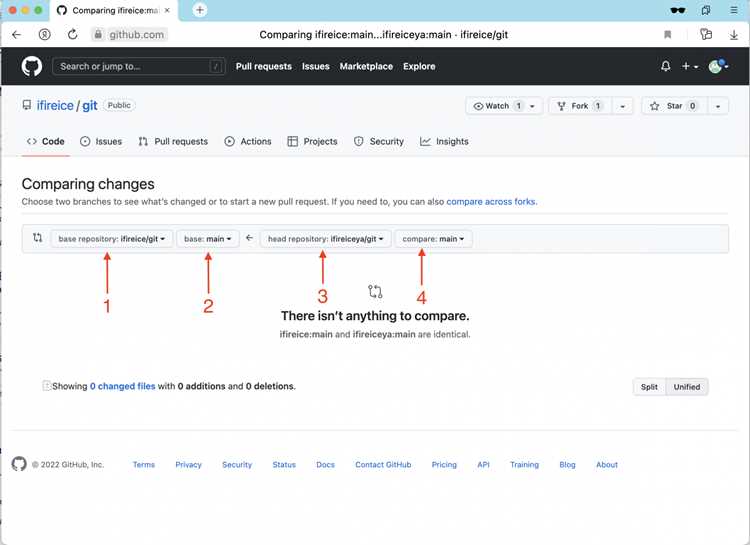Bookmark this page icon
Image resolution: width=750 pixels, height=545 pixels.
point(667,34)
